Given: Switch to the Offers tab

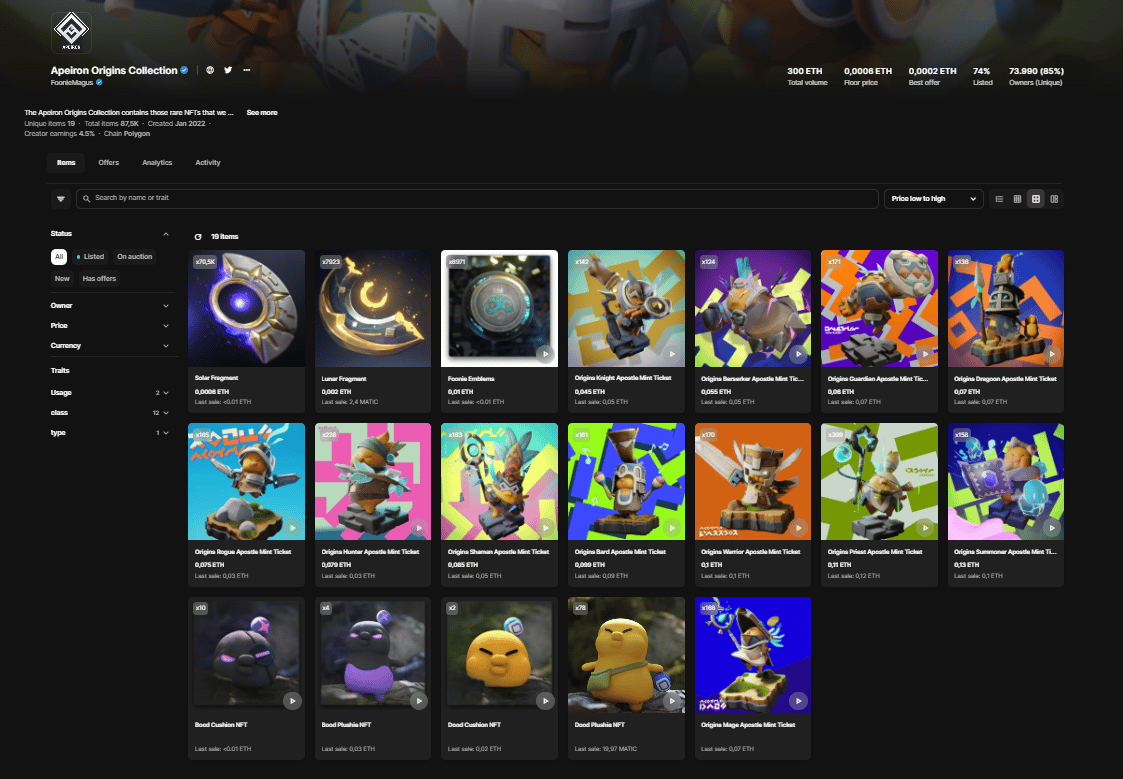Looking at the screenshot, I should coord(109,163).
